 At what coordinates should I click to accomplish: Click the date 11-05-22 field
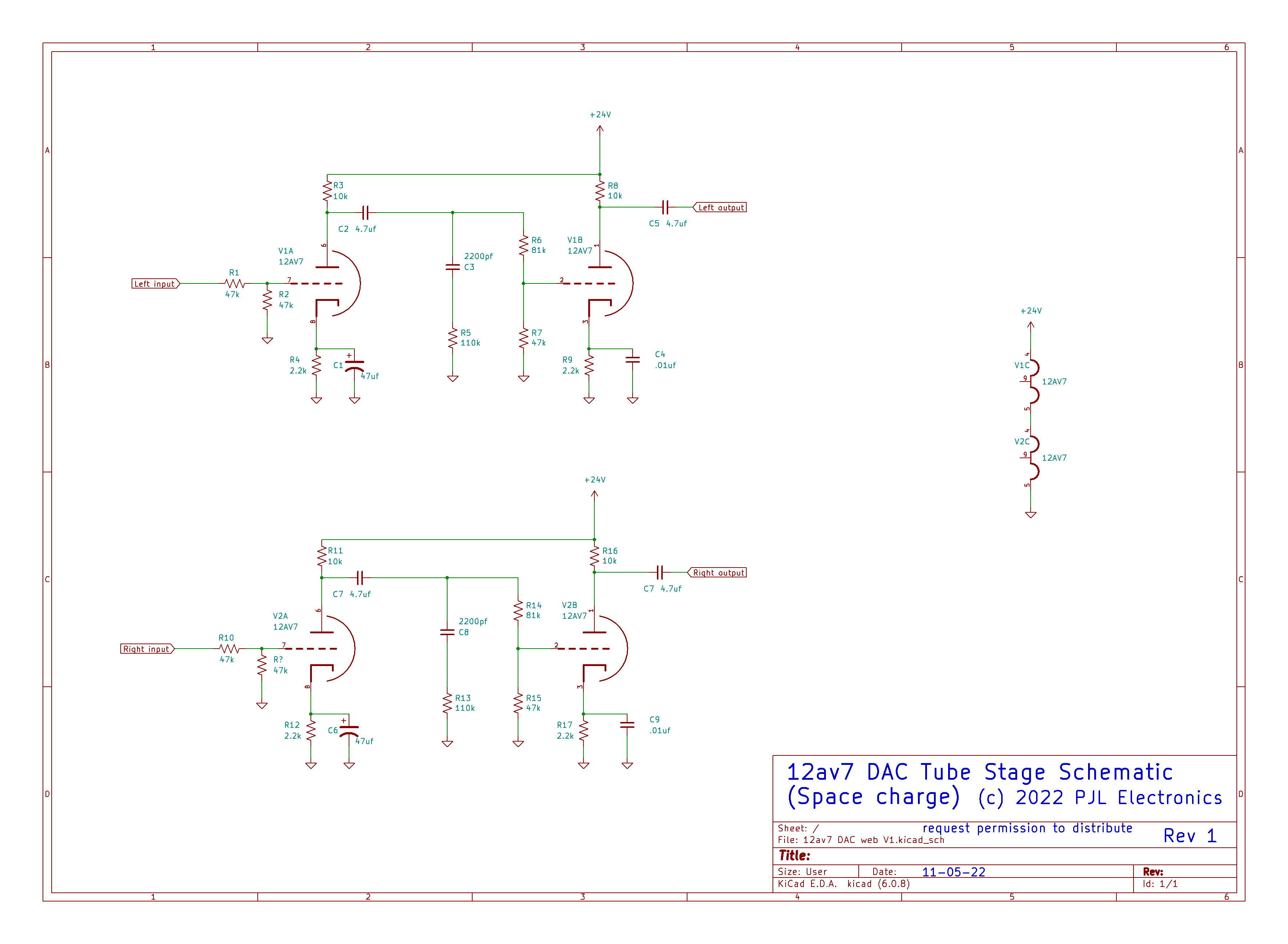click(x=954, y=872)
